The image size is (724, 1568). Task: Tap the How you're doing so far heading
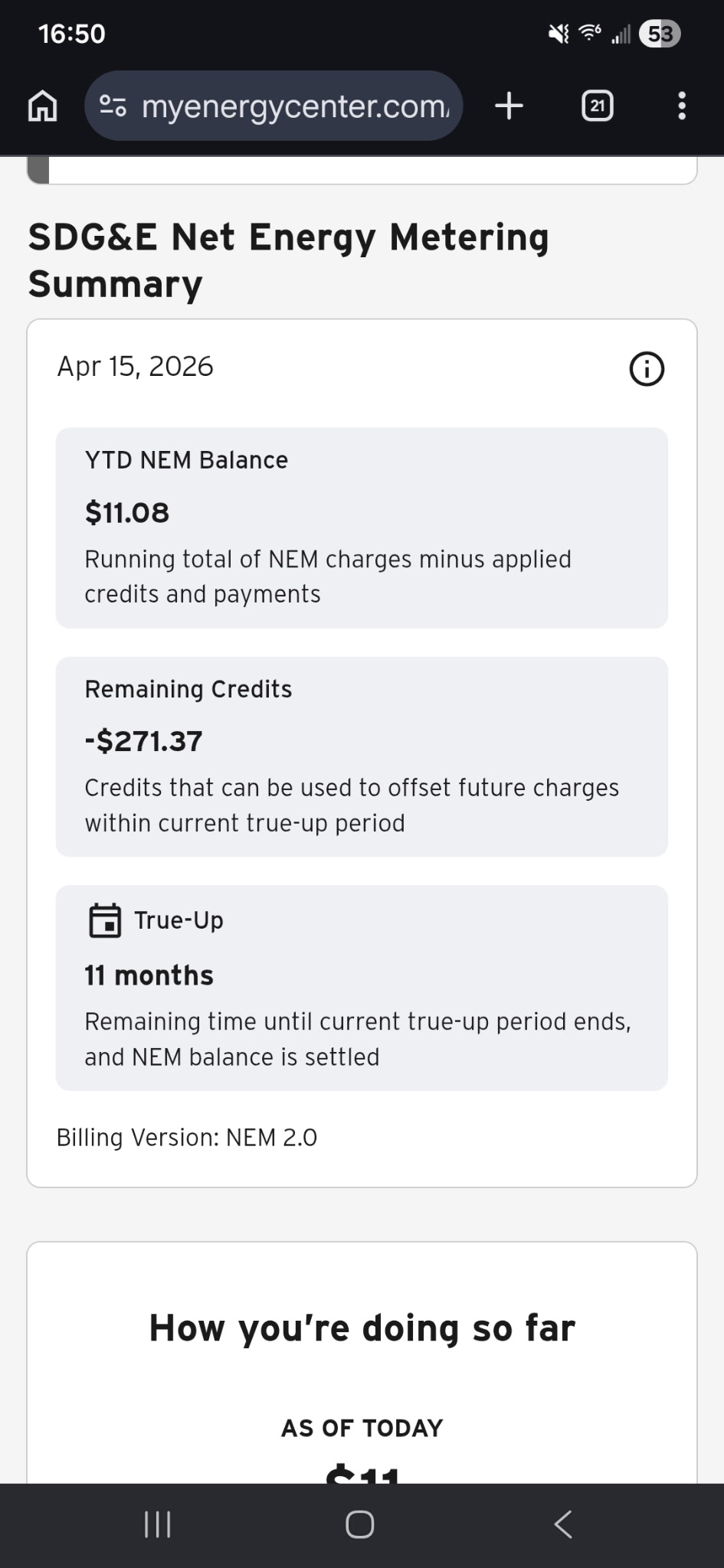(x=362, y=1328)
